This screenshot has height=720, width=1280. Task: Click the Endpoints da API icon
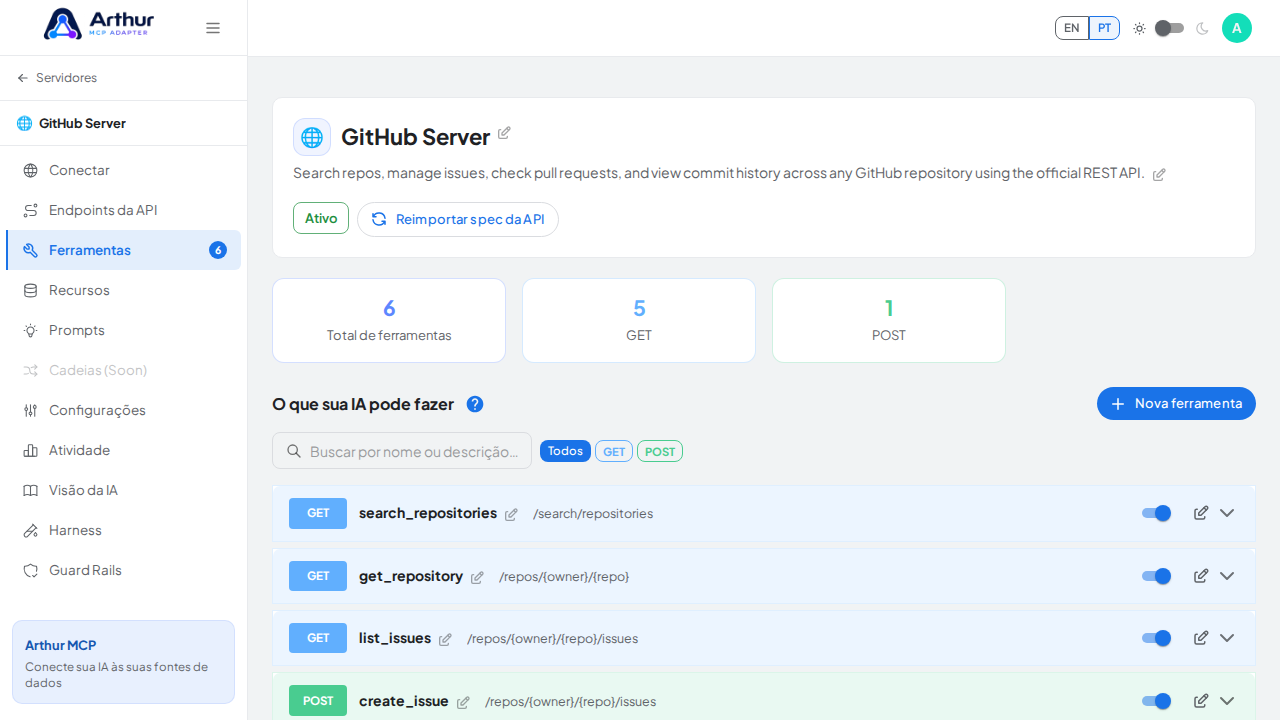[31, 210]
